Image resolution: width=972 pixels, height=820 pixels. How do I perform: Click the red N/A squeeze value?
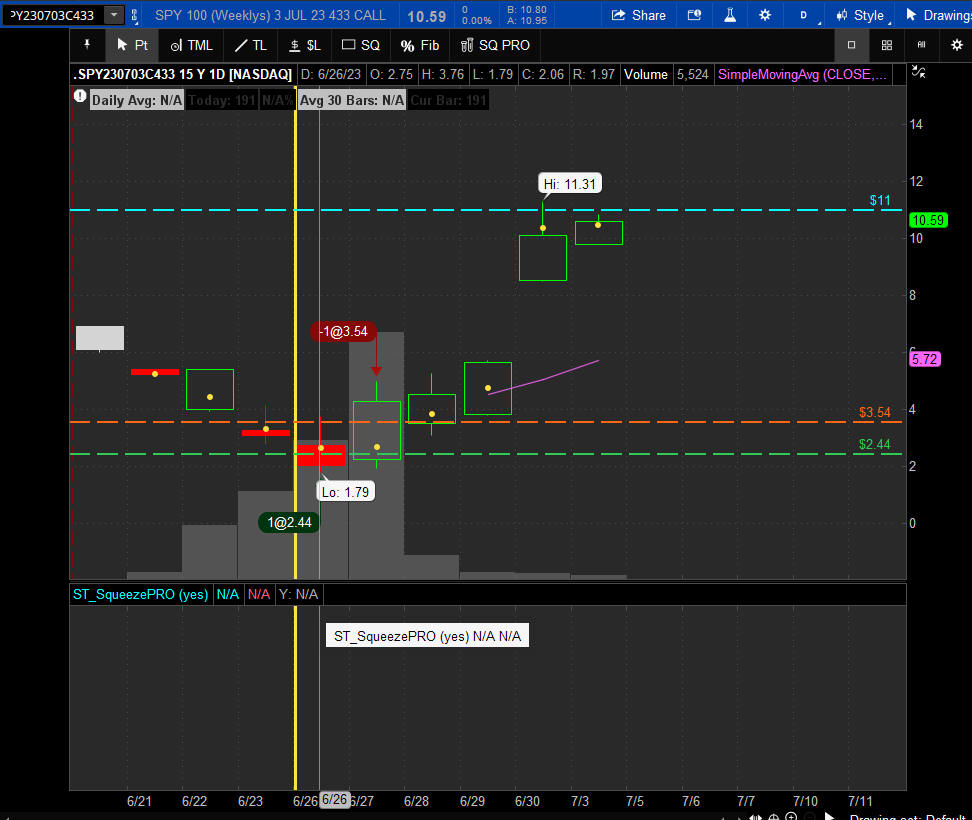point(259,594)
